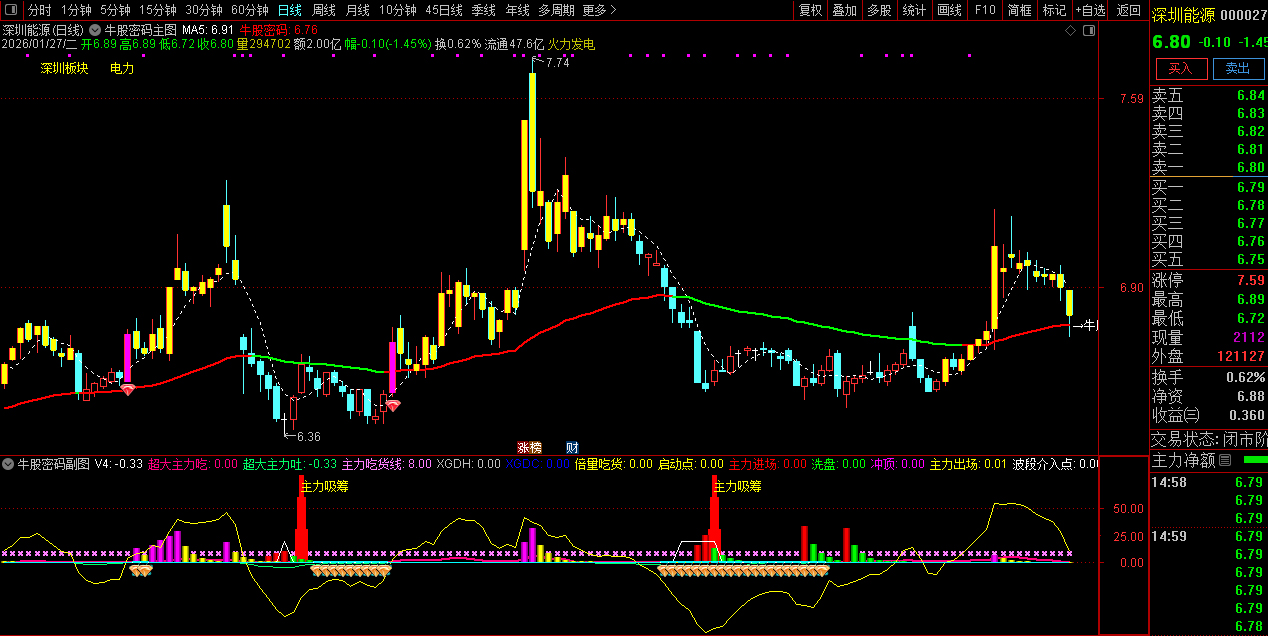Click the 深圳板块 sector link

coord(64,68)
